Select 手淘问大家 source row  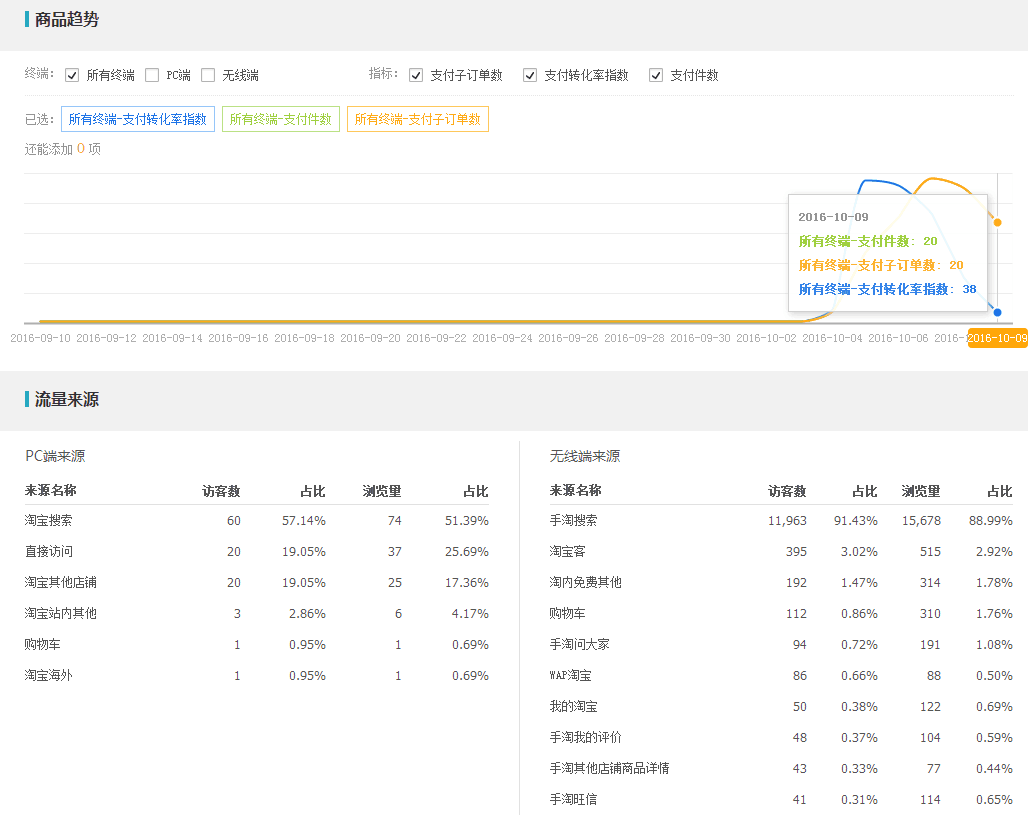point(580,645)
